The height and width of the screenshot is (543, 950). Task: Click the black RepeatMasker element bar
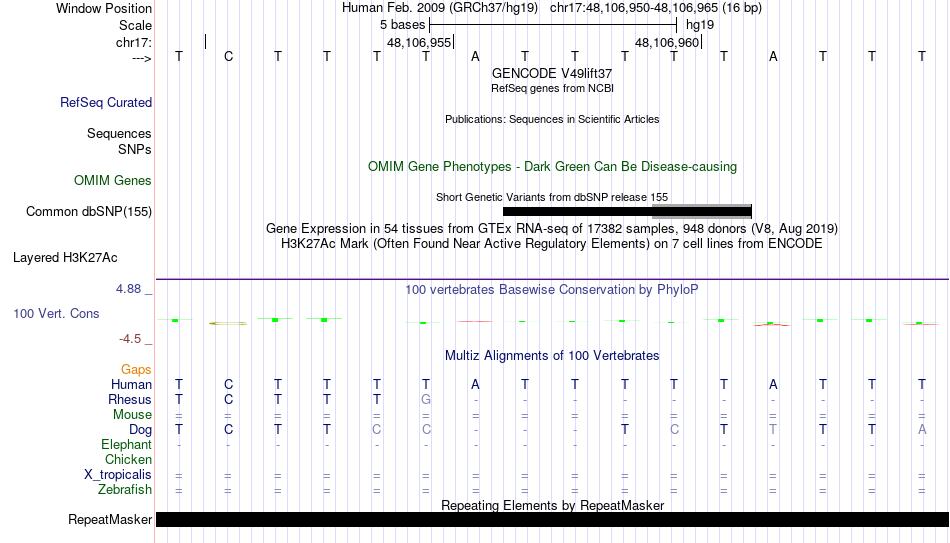tap(553, 519)
